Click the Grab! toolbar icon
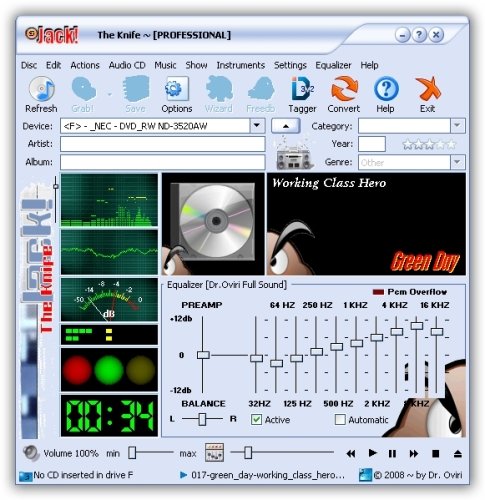The image size is (485, 500). (83, 89)
